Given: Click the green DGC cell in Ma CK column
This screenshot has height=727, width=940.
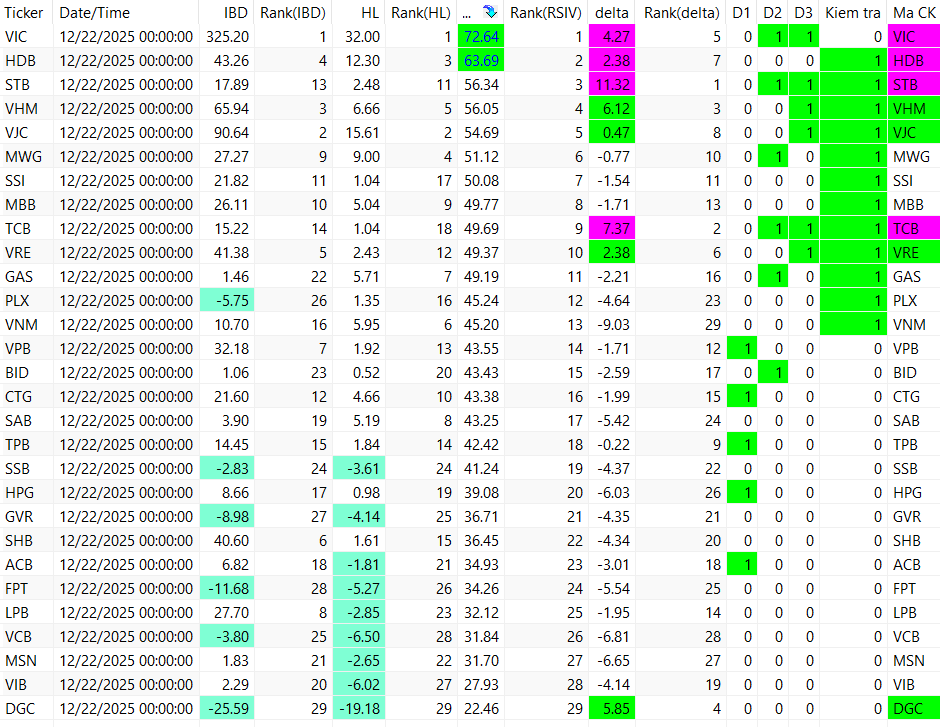Looking at the screenshot, I should (914, 708).
